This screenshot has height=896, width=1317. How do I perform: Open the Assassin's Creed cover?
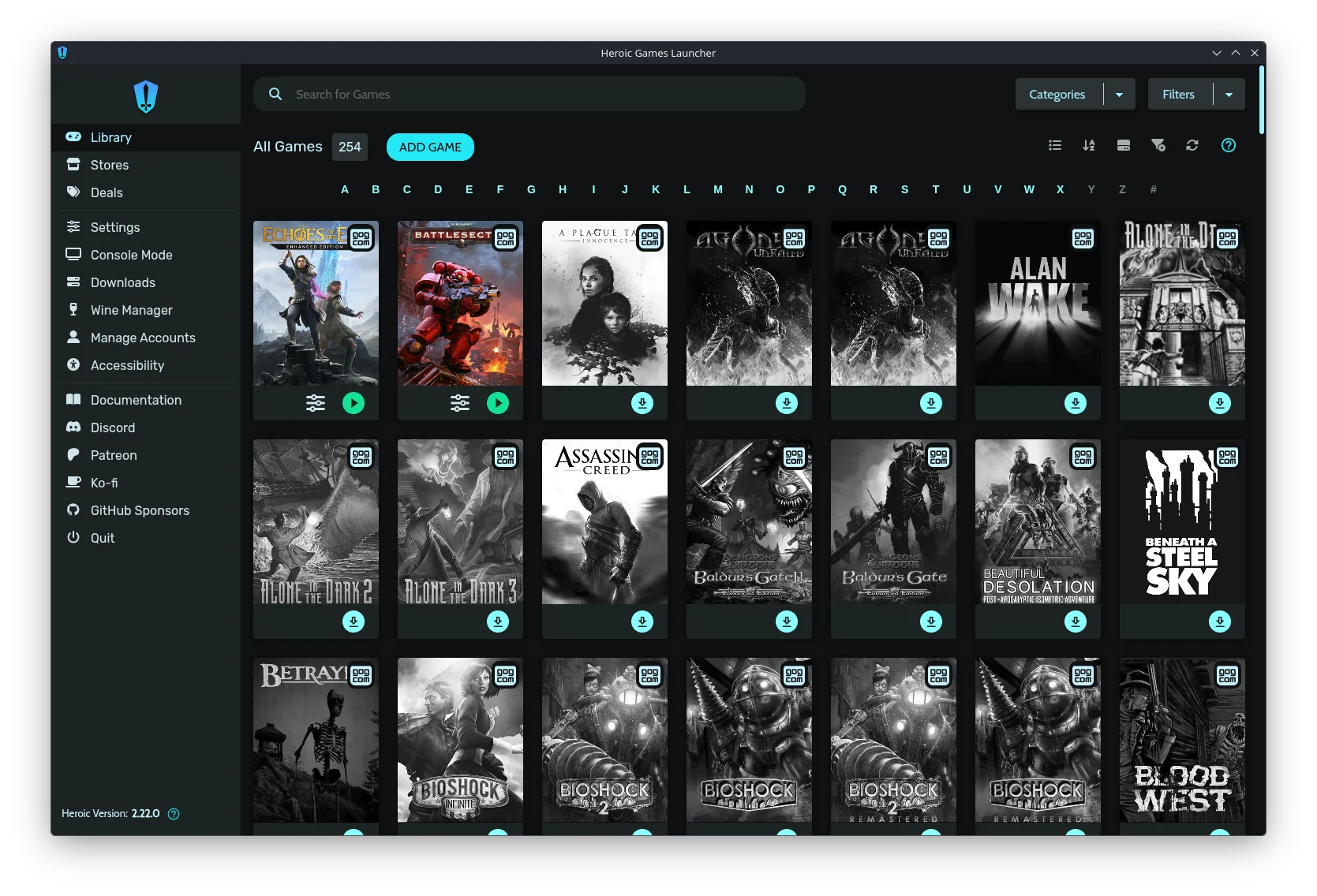click(x=604, y=521)
